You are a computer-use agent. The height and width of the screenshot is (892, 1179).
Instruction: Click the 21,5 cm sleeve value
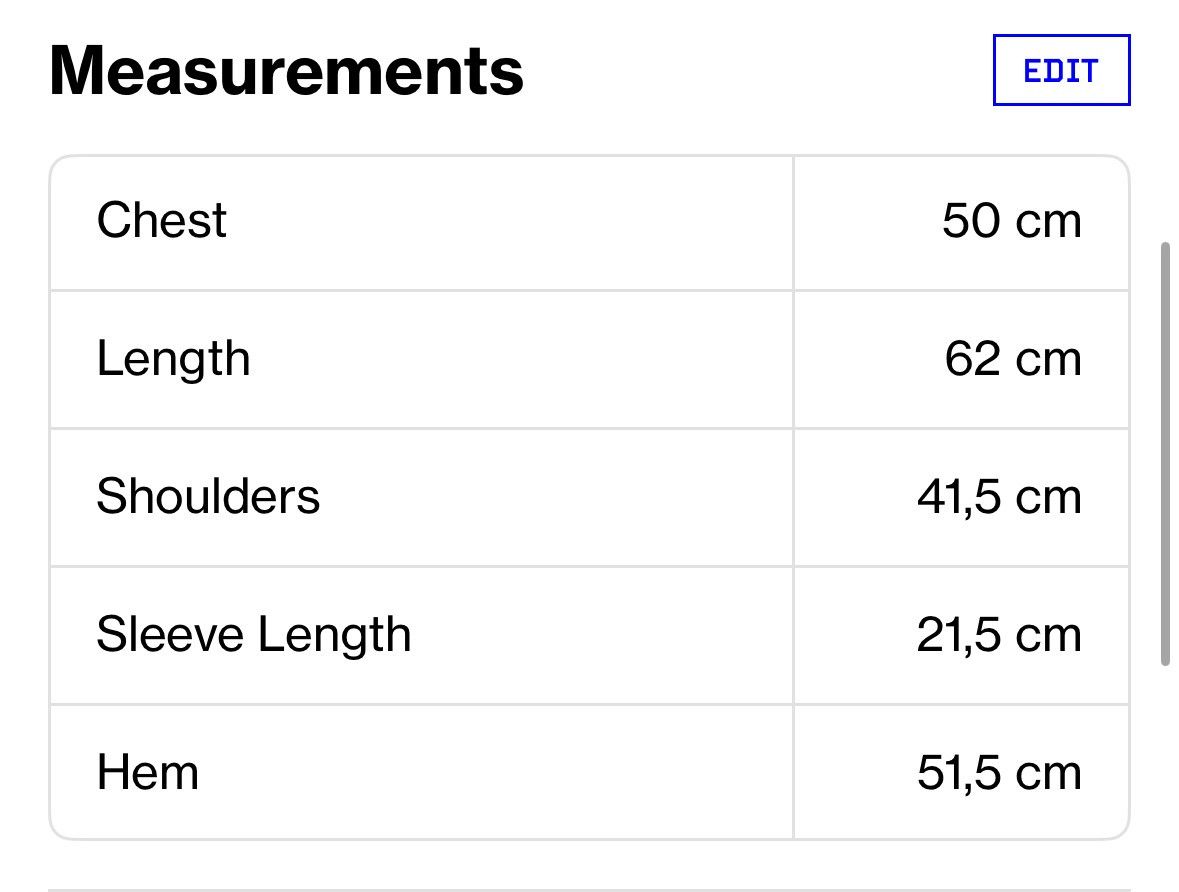pos(999,636)
